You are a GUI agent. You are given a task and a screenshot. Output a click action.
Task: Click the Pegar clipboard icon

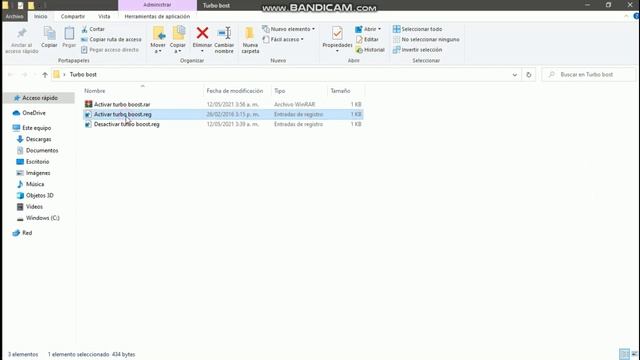(x=69, y=33)
